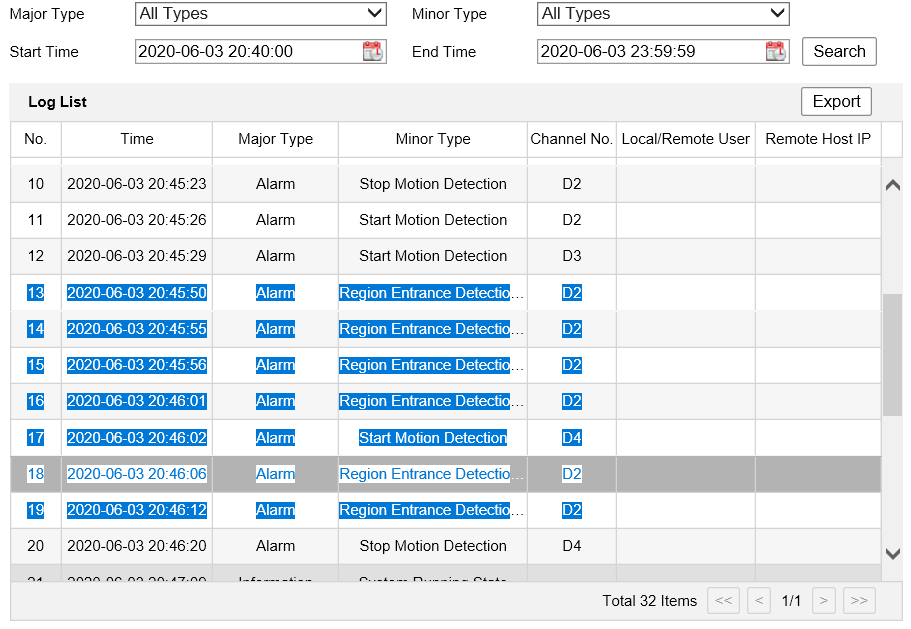911x629 pixels.
Task: Click the Channel No. column header
Action: tap(571, 140)
